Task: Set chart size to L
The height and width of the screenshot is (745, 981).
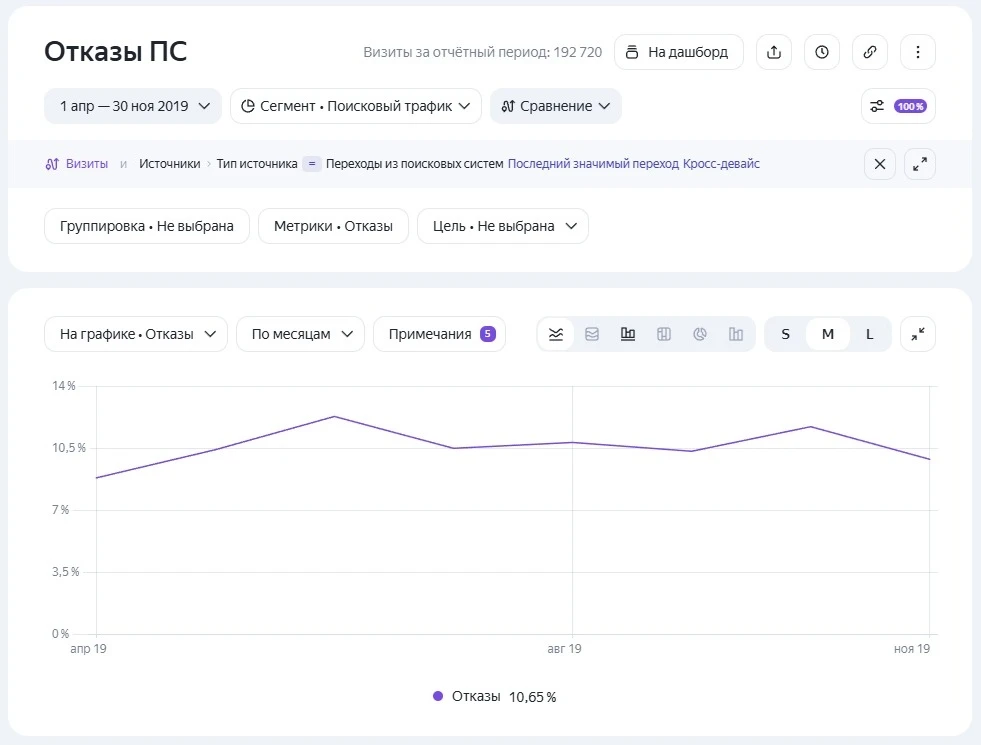Action: (870, 334)
